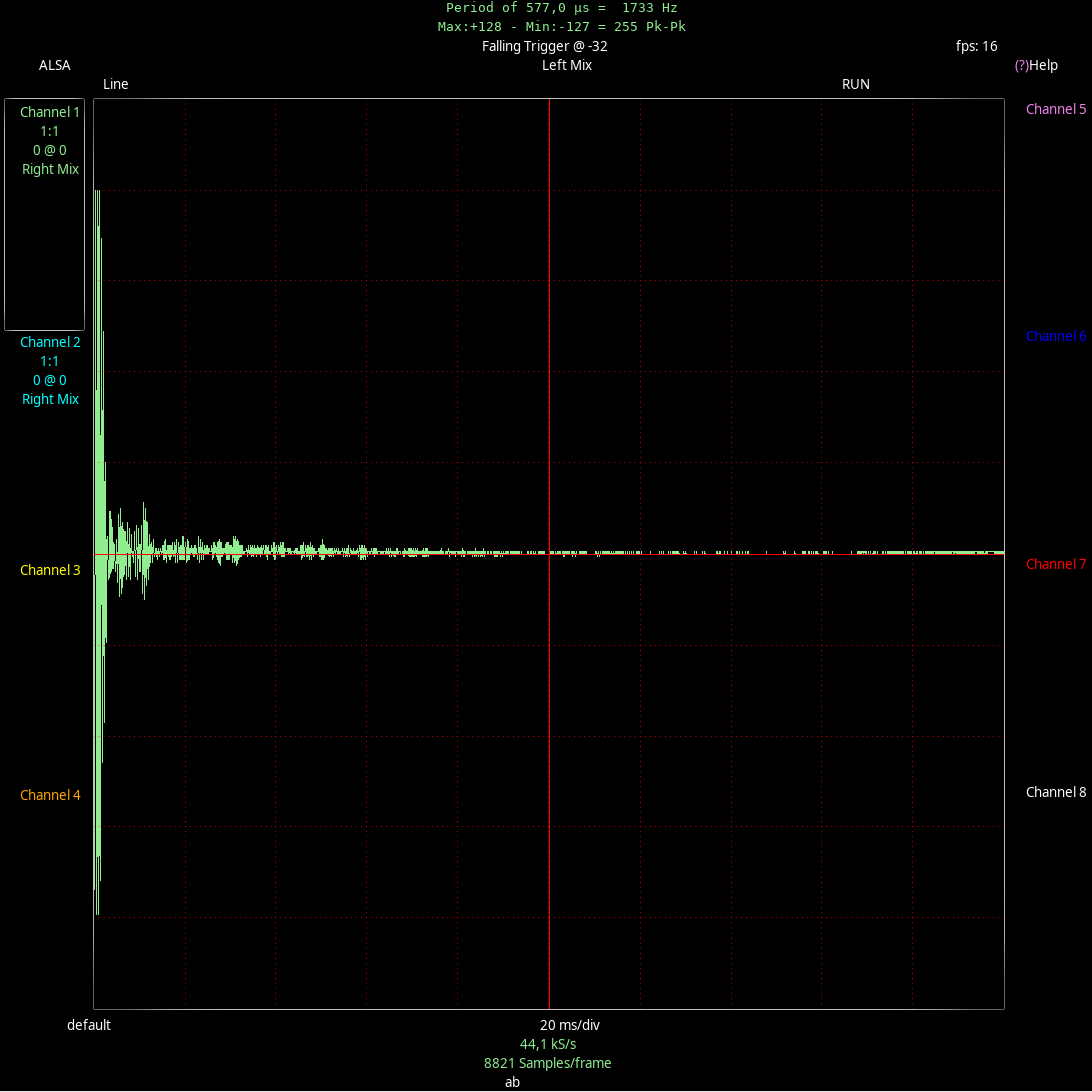
Task: Click the RUN status to pause
Action: [x=855, y=84]
